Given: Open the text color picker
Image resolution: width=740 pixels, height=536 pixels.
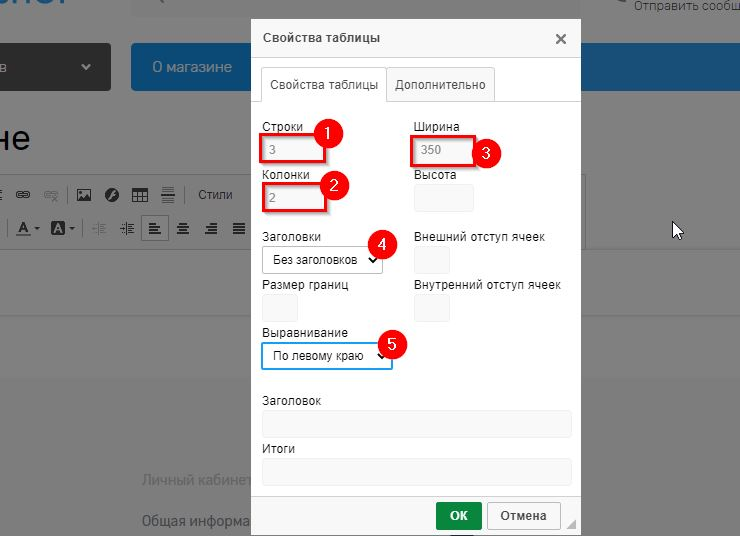Looking at the screenshot, I should (27, 228).
